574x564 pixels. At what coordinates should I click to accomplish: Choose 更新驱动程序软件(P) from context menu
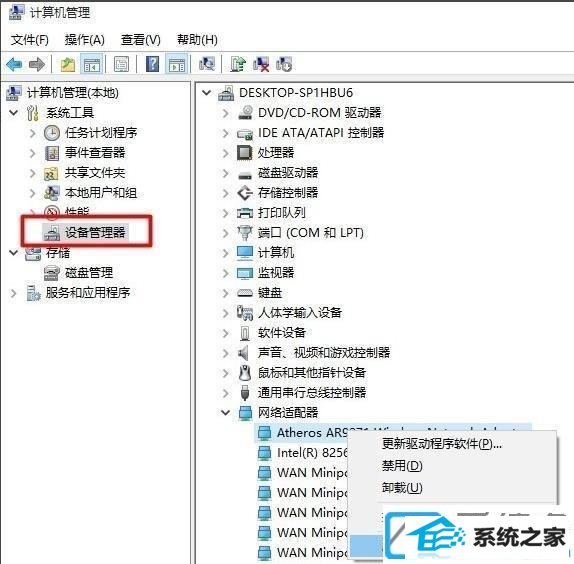coord(441,444)
